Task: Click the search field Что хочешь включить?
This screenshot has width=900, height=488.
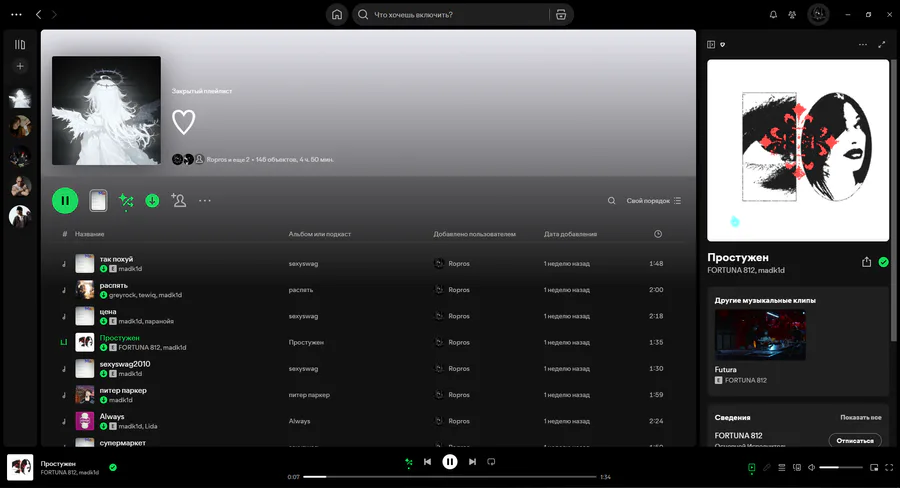Action: tap(453, 15)
